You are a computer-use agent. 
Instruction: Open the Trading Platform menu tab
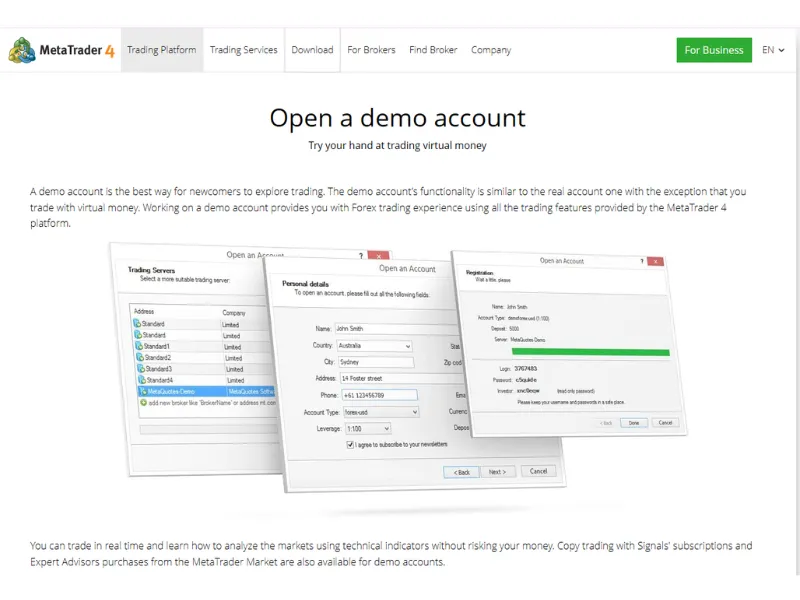coord(162,50)
